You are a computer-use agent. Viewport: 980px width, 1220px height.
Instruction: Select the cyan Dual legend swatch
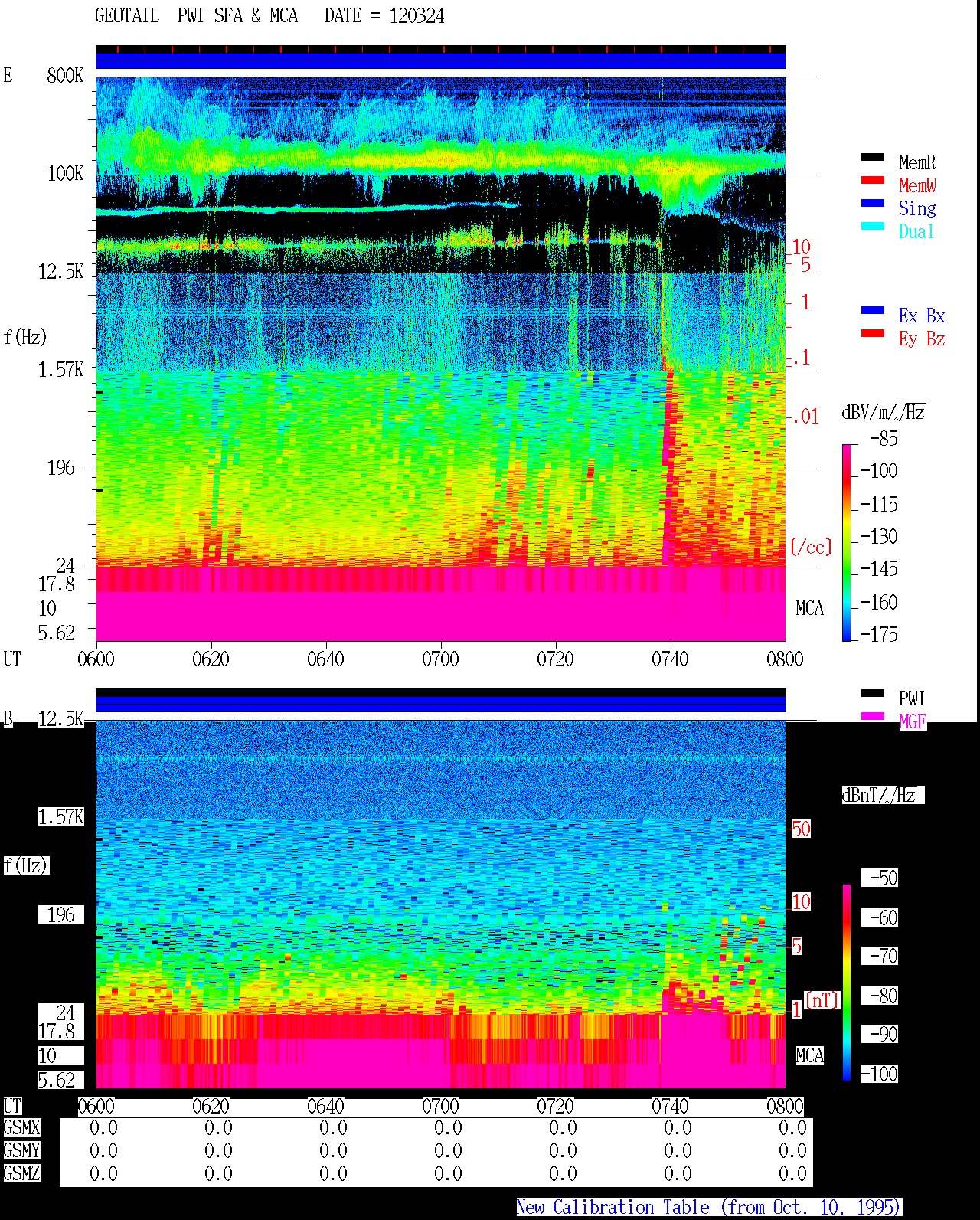click(873, 227)
